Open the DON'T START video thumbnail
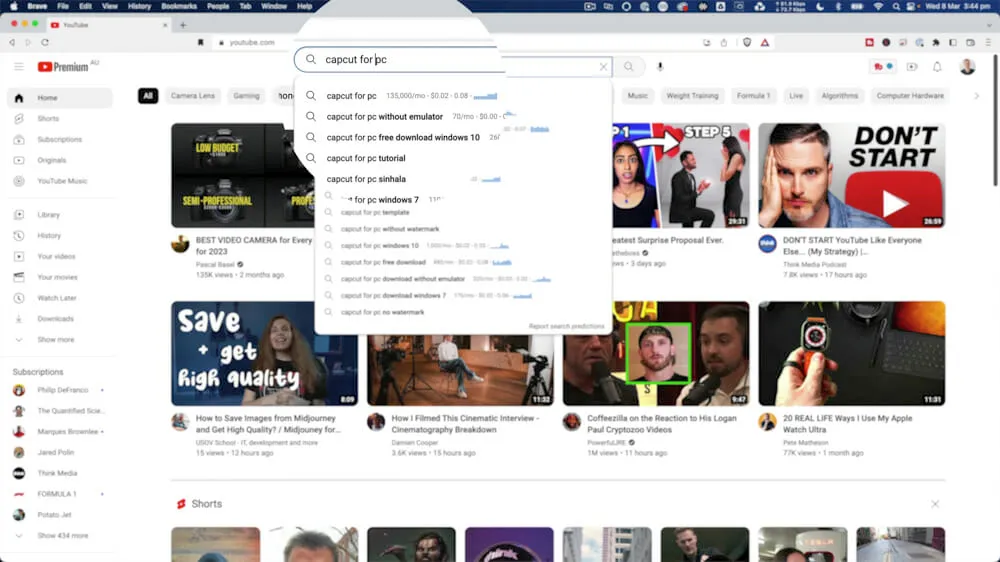The height and width of the screenshot is (562, 1000). coord(851,175)
